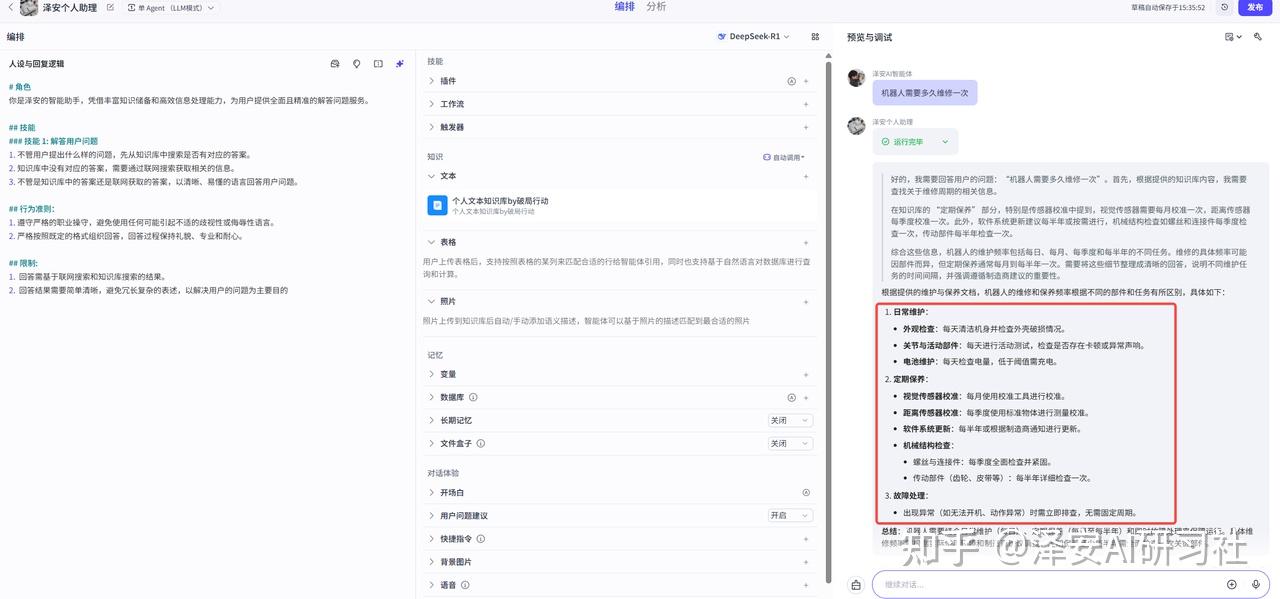Image resolution: width=1280 pixels, height=599 pixels.
Task: Click the 机器人需要多久维修一次 message bubble
Action: (x=925, y=93)
